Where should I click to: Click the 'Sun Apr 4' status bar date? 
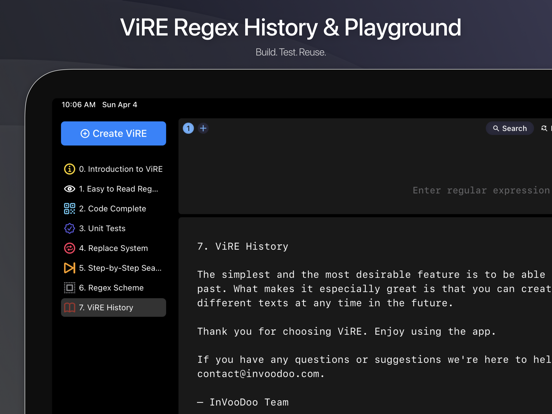coord(120,105)
